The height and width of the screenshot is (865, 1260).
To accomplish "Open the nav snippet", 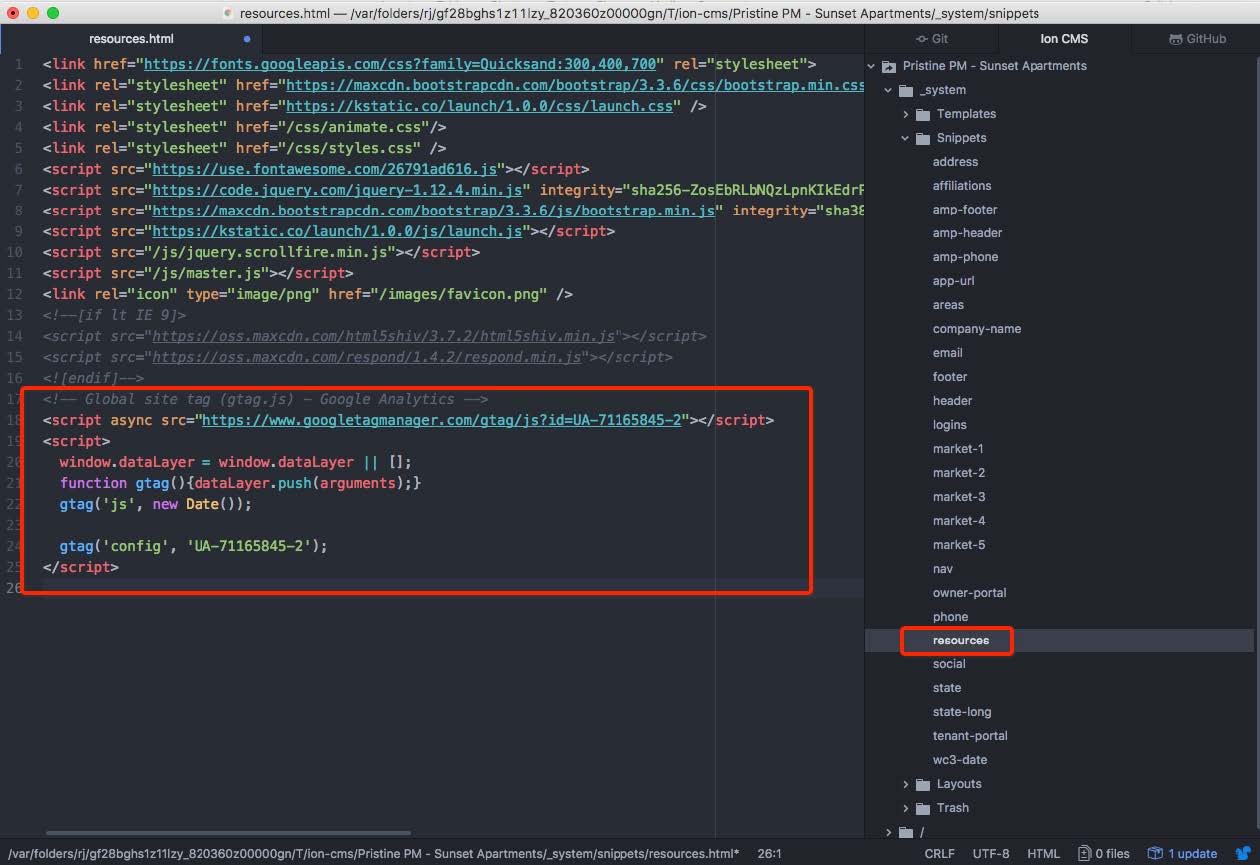I will pos(942,569).
